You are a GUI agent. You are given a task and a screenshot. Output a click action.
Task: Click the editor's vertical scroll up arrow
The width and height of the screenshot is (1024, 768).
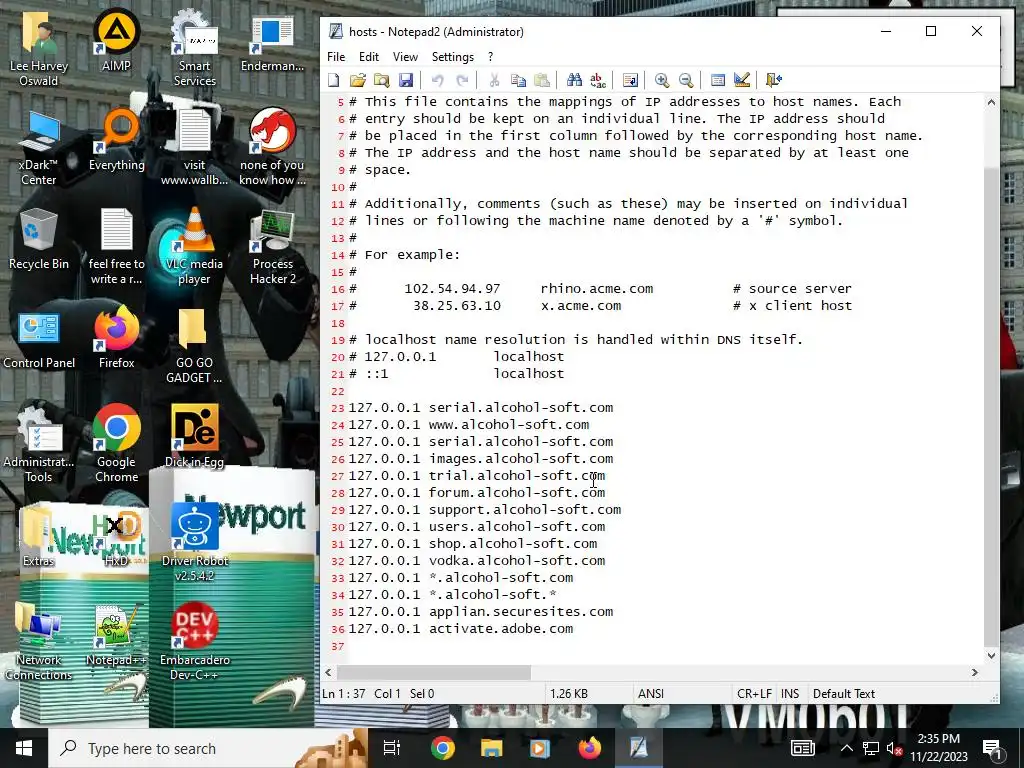click(x=991, y=102)
